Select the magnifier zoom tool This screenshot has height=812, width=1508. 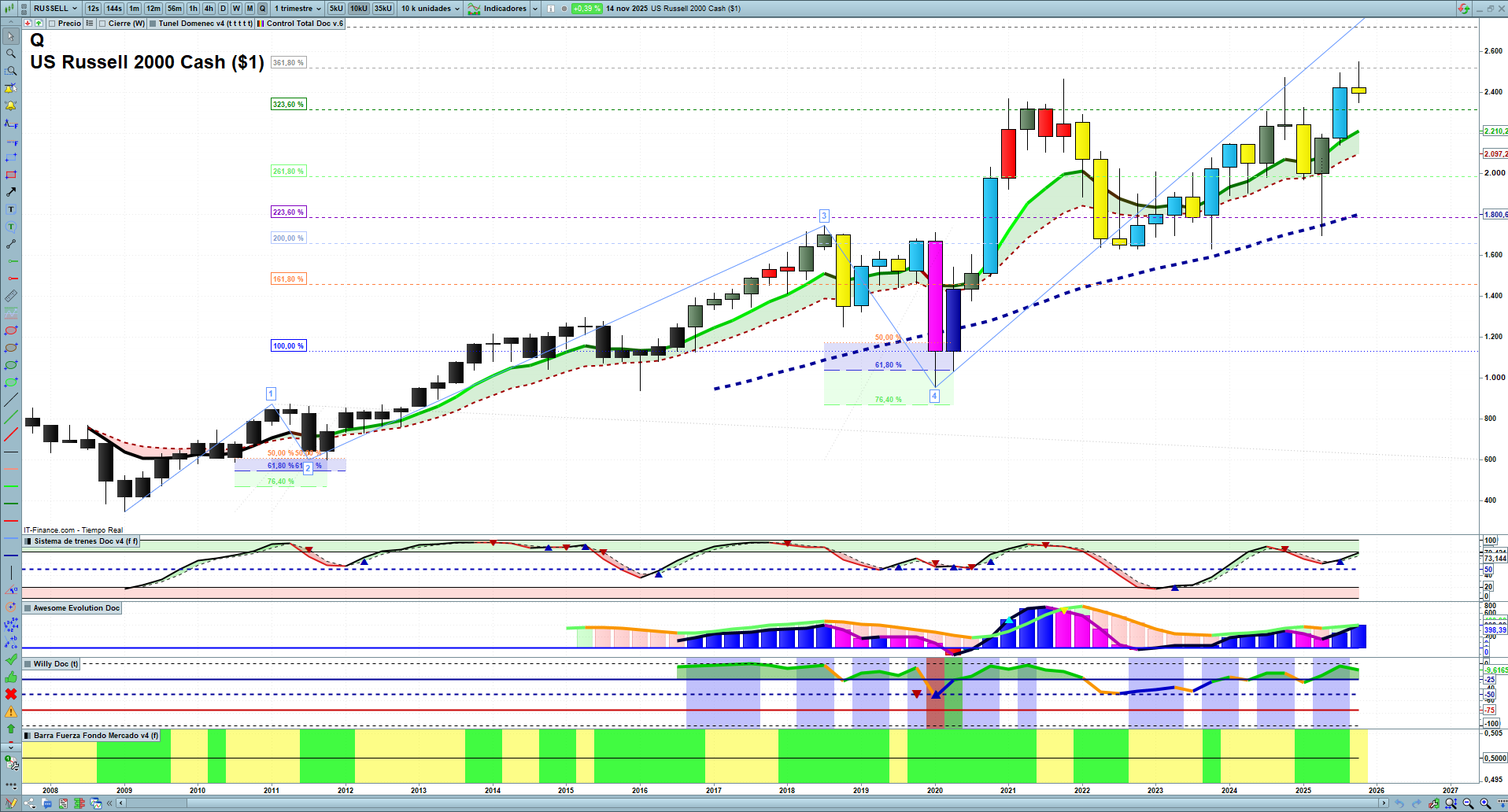(x=11, y=54)
